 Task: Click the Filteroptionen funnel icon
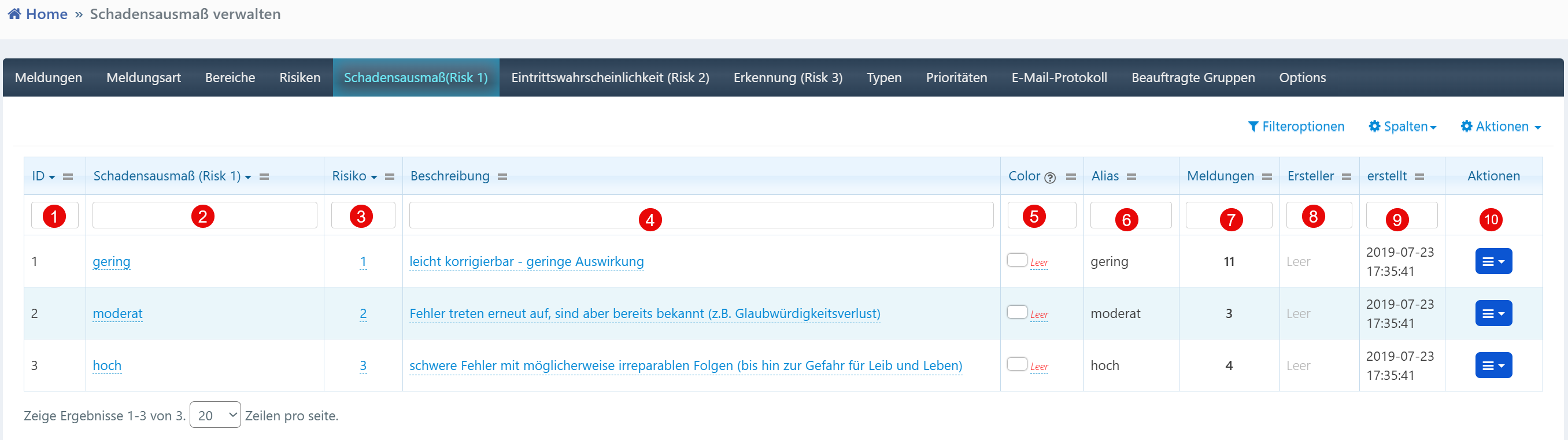pos(1253,127)
